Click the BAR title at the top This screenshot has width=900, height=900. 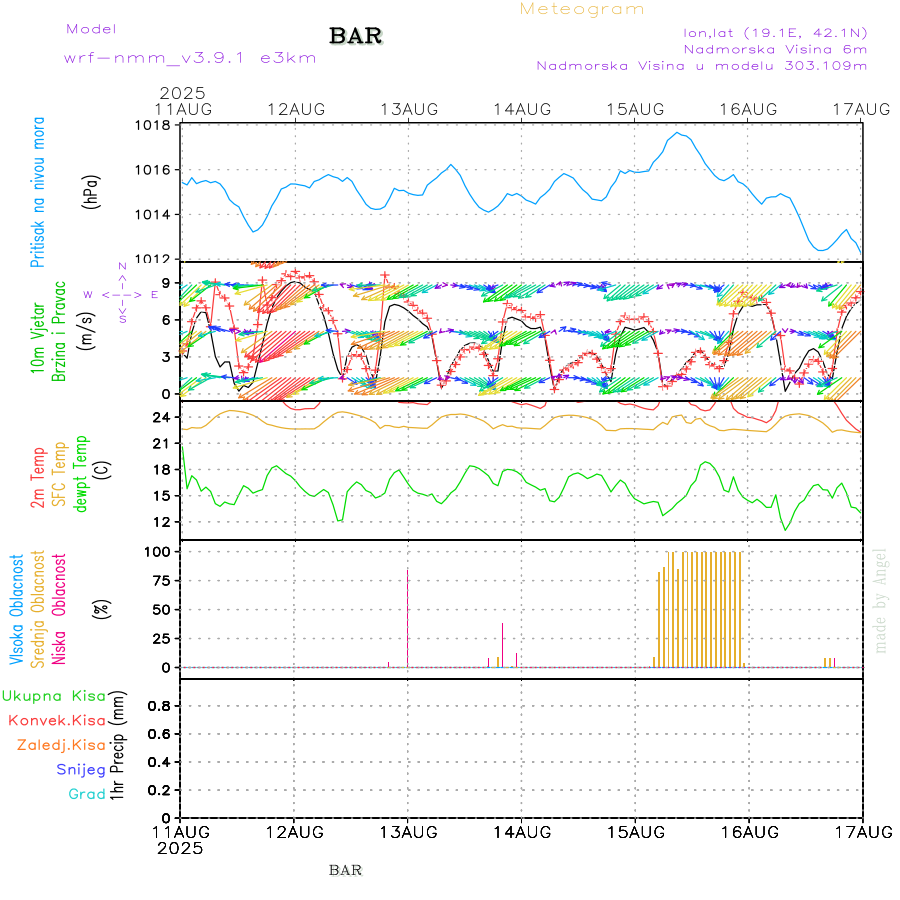pos(355,37)
